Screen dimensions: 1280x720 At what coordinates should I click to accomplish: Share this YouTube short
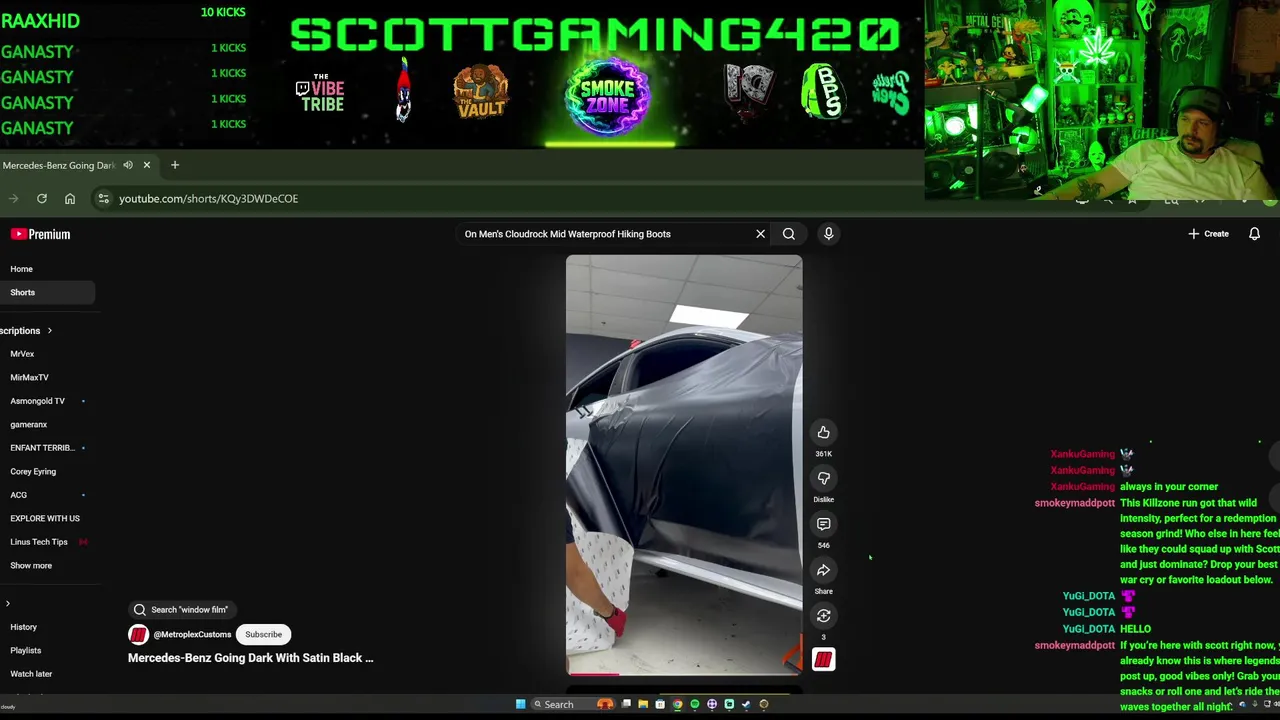tap(823, 570)
